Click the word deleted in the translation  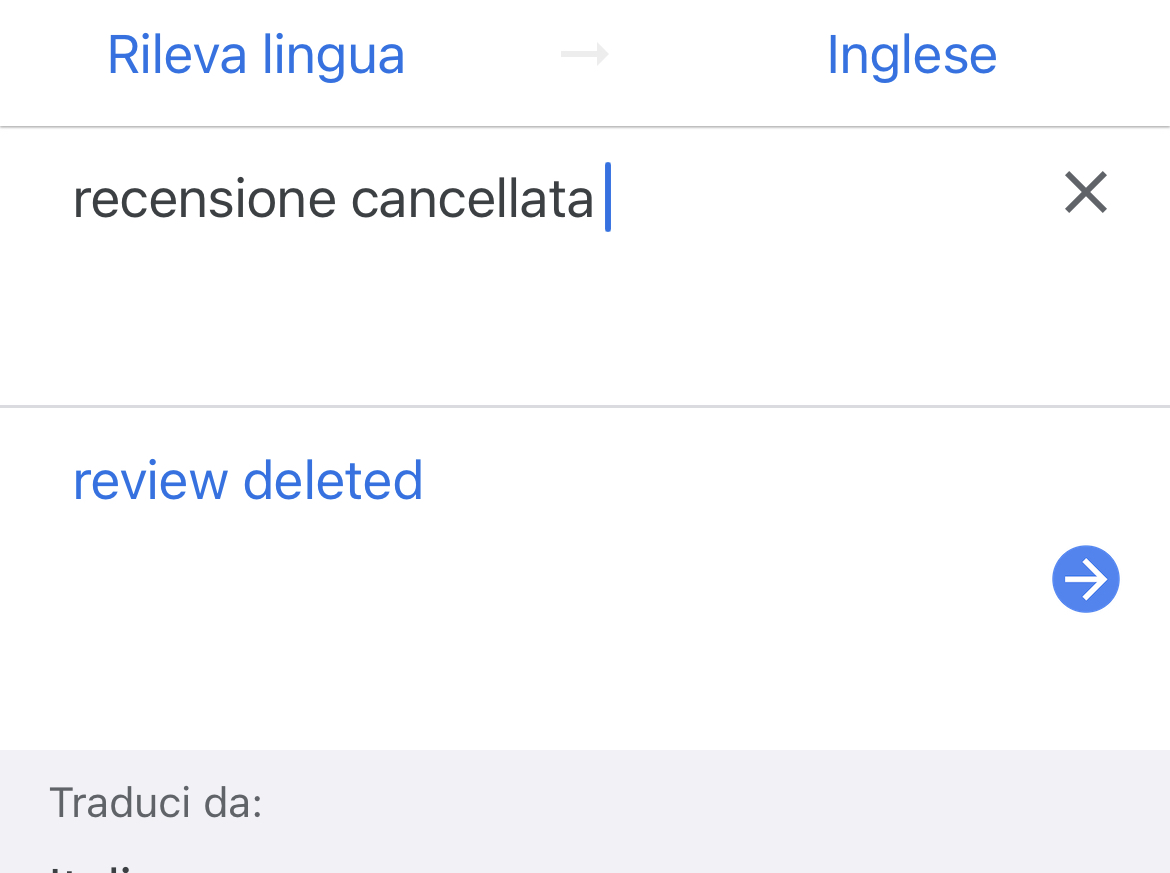click(333, 481)
